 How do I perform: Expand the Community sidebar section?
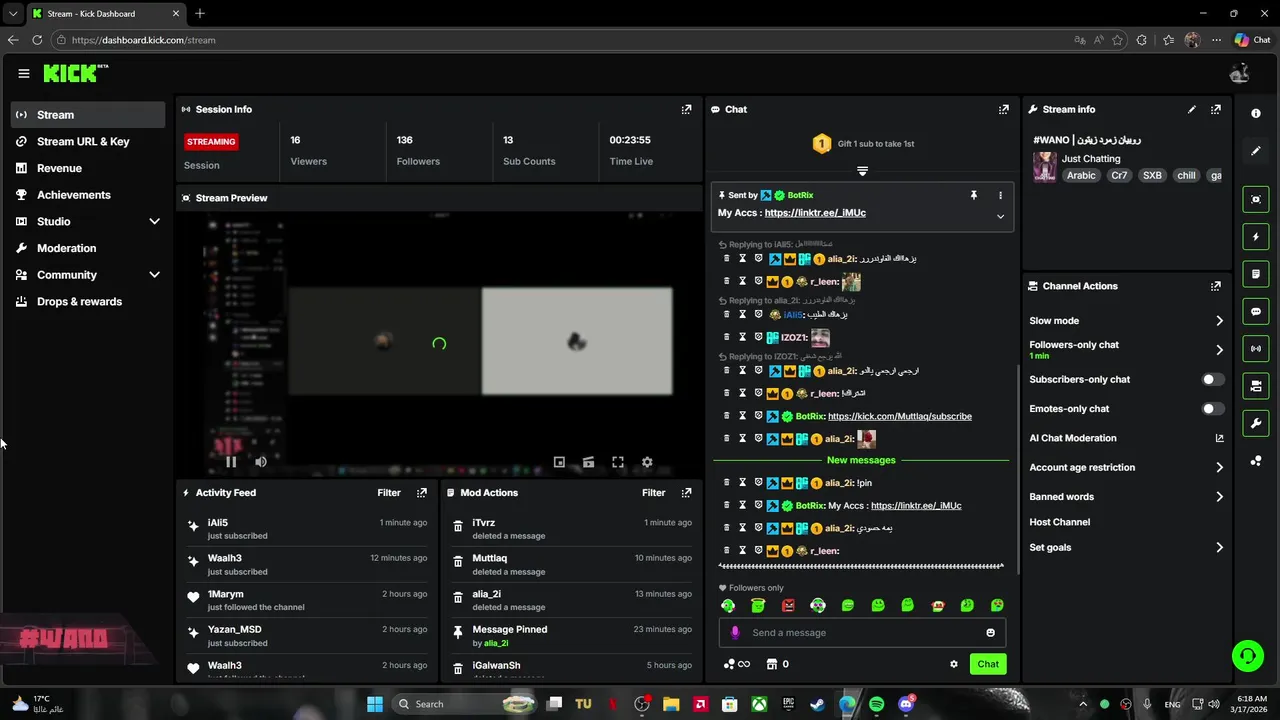pos(154,275)
